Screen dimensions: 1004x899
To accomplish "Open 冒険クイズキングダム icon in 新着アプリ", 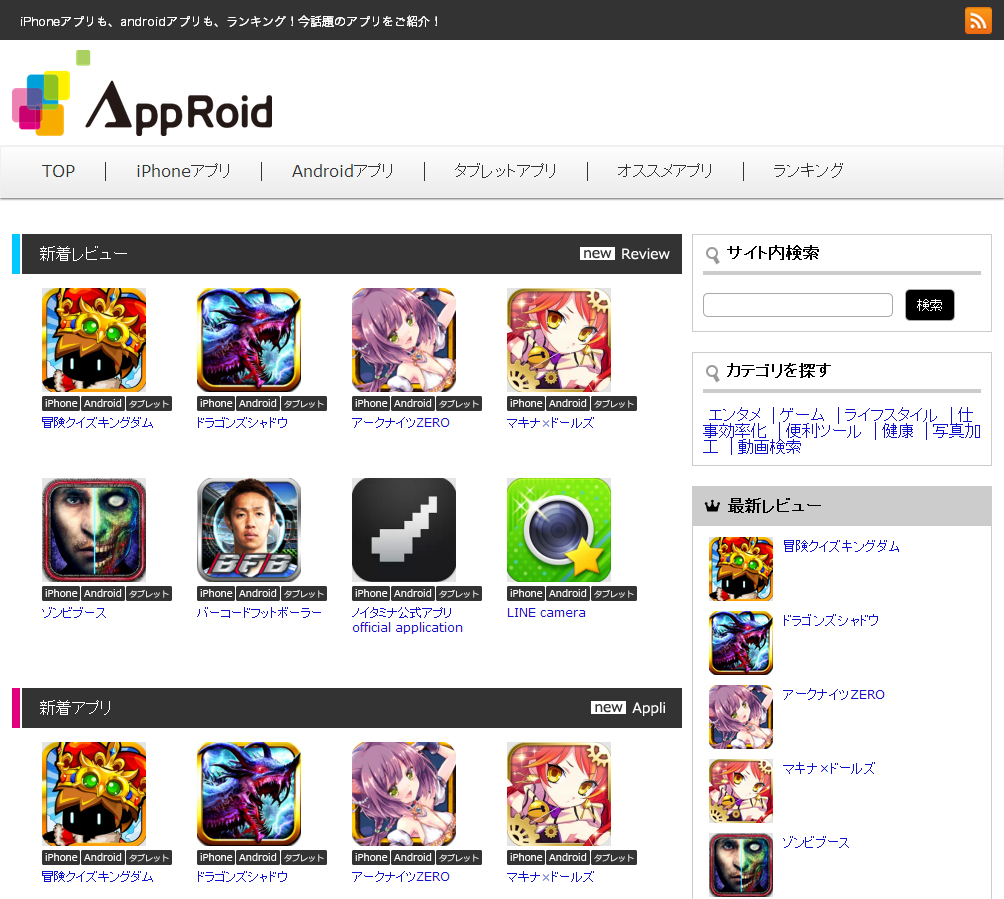I will [94, 794].
